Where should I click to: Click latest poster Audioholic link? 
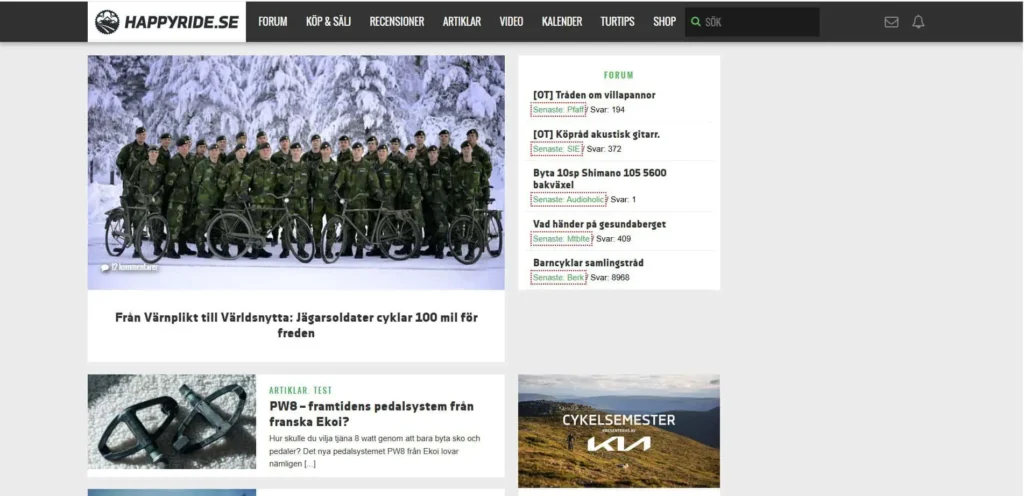[x=569, y=200]
